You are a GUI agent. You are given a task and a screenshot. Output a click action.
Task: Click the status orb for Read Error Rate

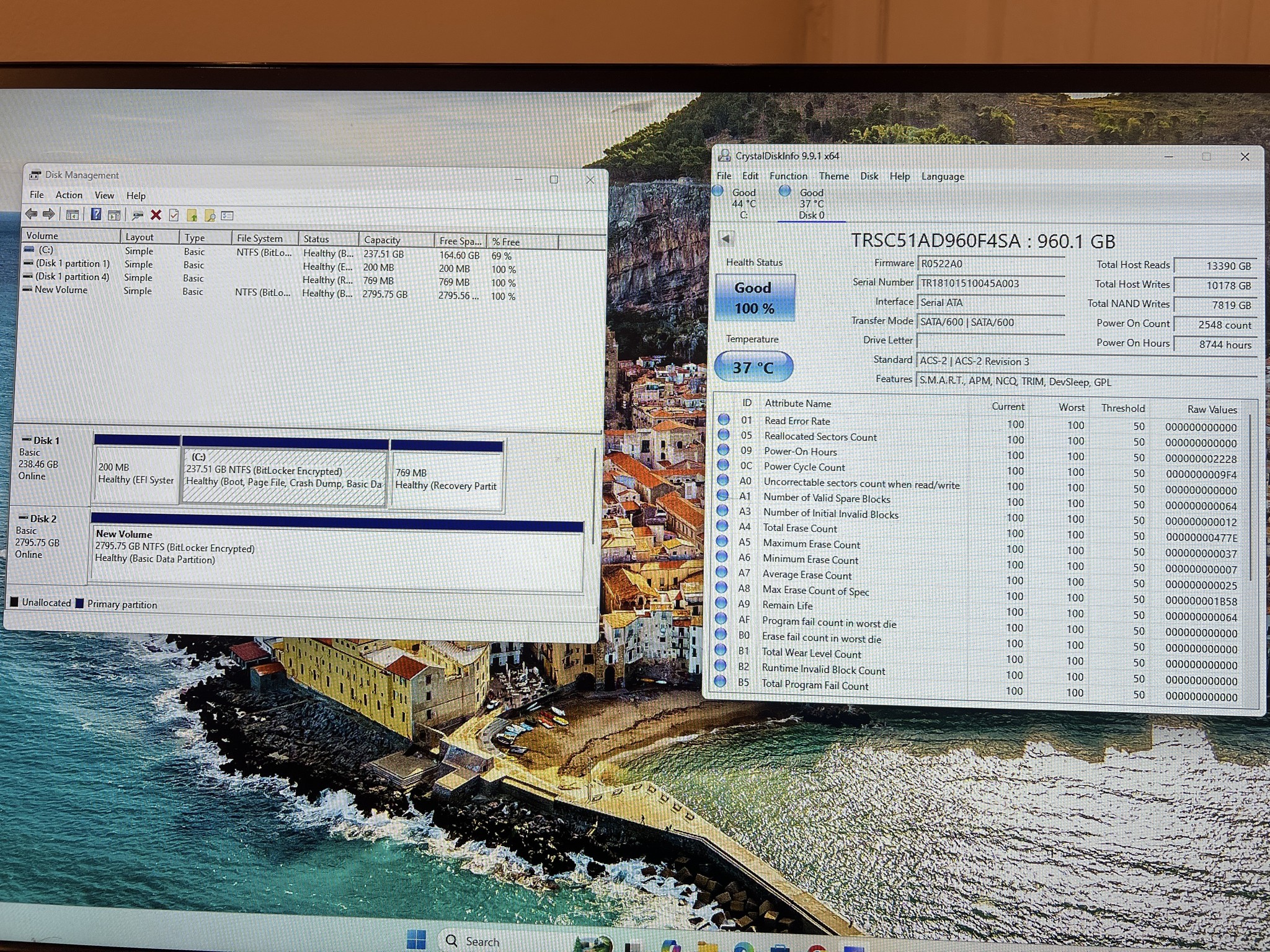(724, 420)
